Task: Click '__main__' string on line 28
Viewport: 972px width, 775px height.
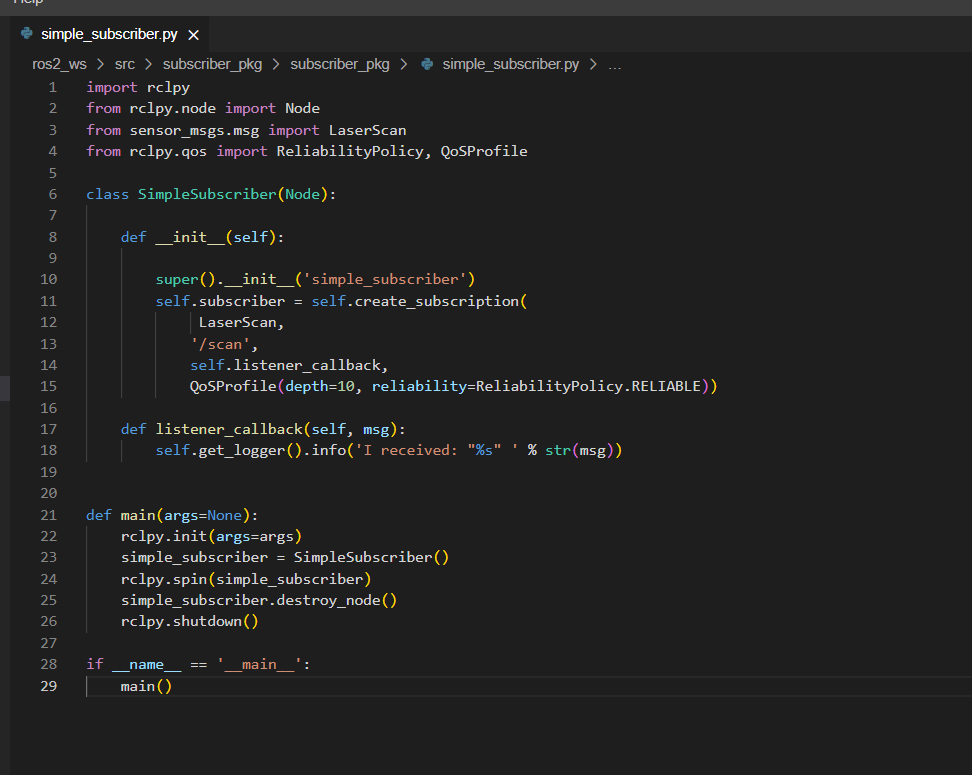Action: pyautogui.click(x=259, y=665)
